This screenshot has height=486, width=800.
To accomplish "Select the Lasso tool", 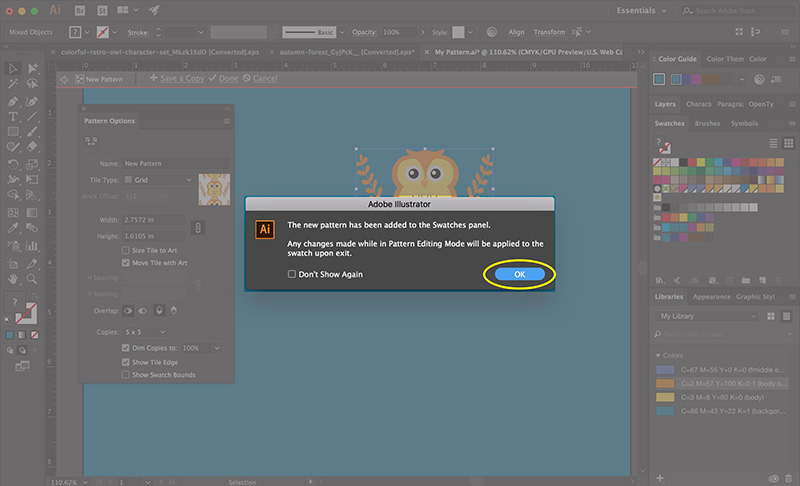I will [32, 83].
